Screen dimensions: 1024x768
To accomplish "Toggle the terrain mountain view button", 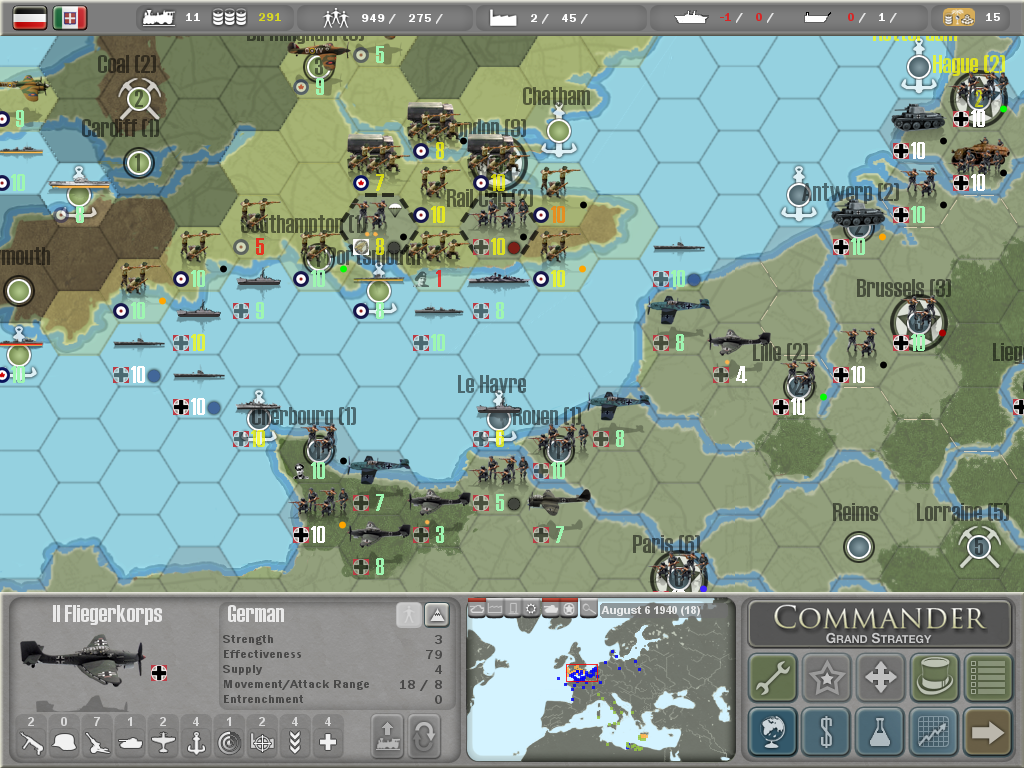I will 437,615.
